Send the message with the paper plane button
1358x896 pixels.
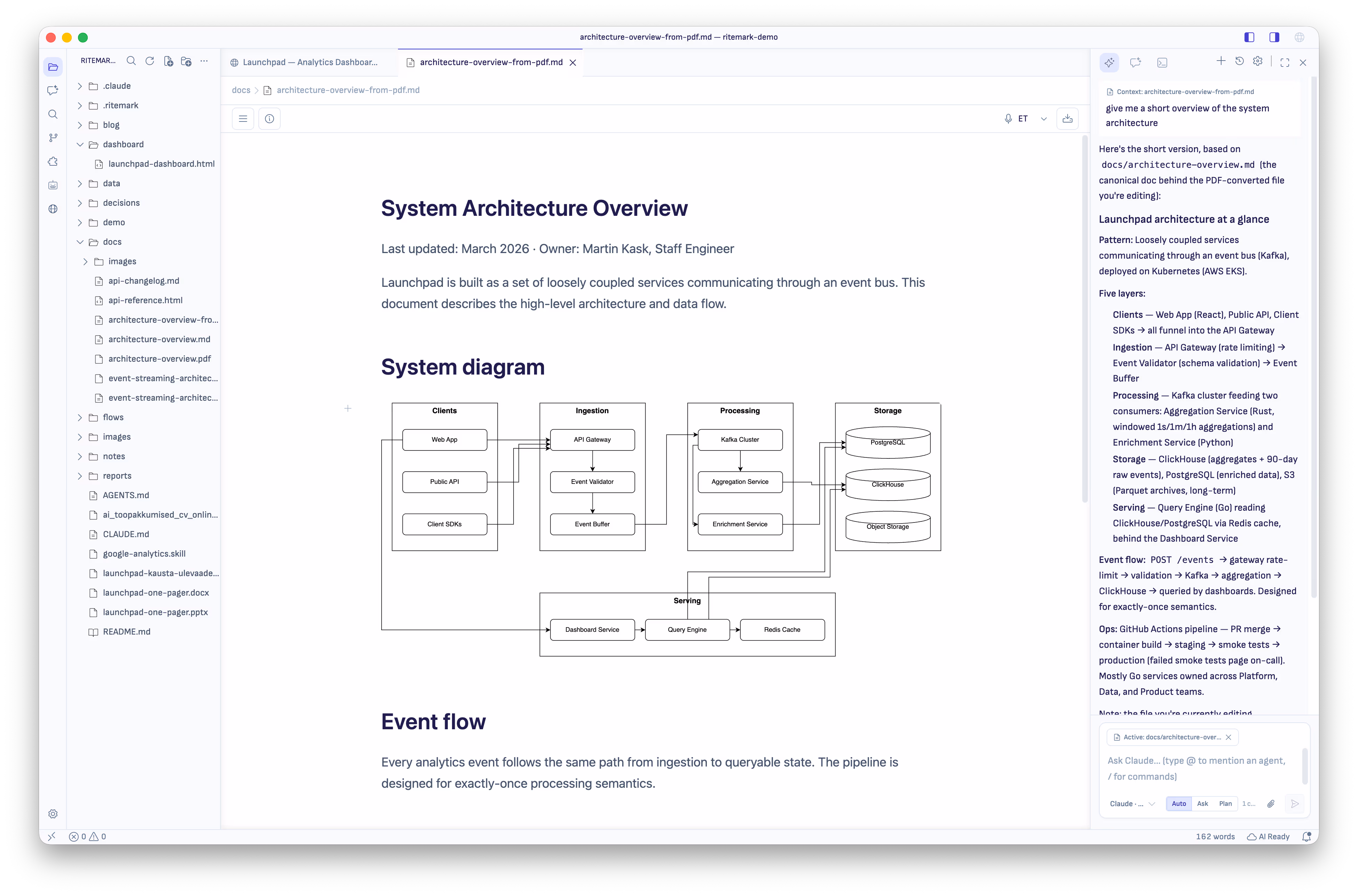1295,803
